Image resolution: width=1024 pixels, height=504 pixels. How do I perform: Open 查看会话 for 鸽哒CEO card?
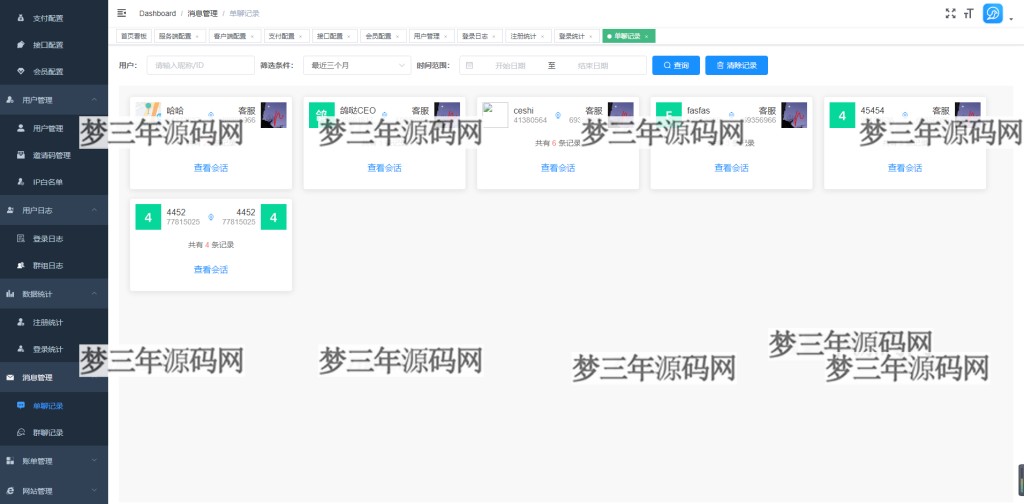(x=385, y=168)
